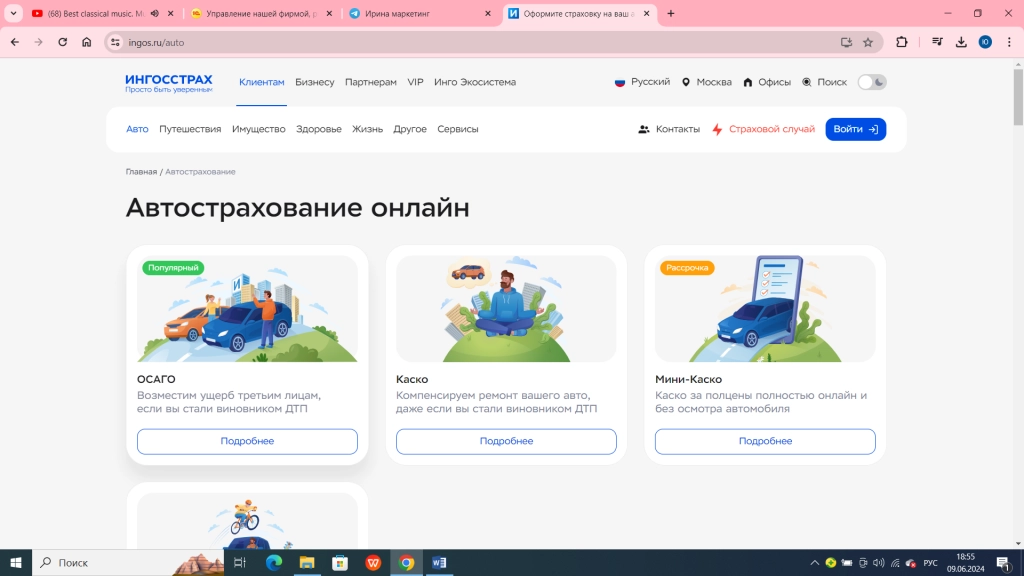Select the Клиентам section

(x=261, y=82)
